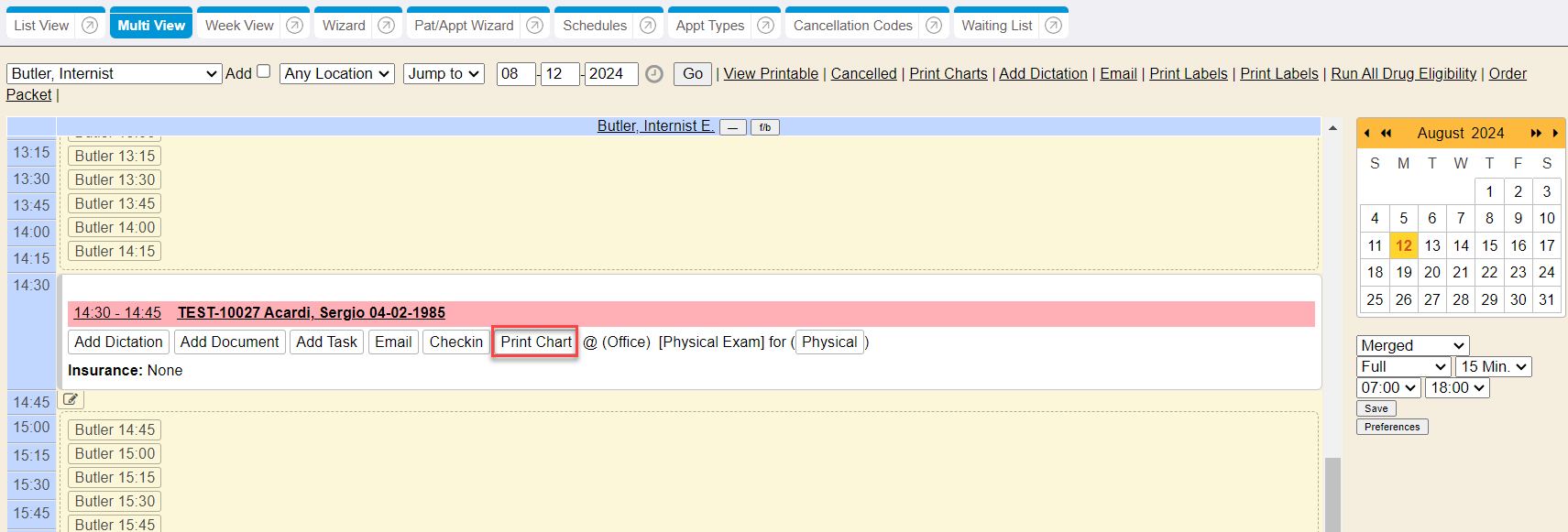Click pop-out icon beside Waiting List
Viewport: 1568px width, 532px height.
1054,26
